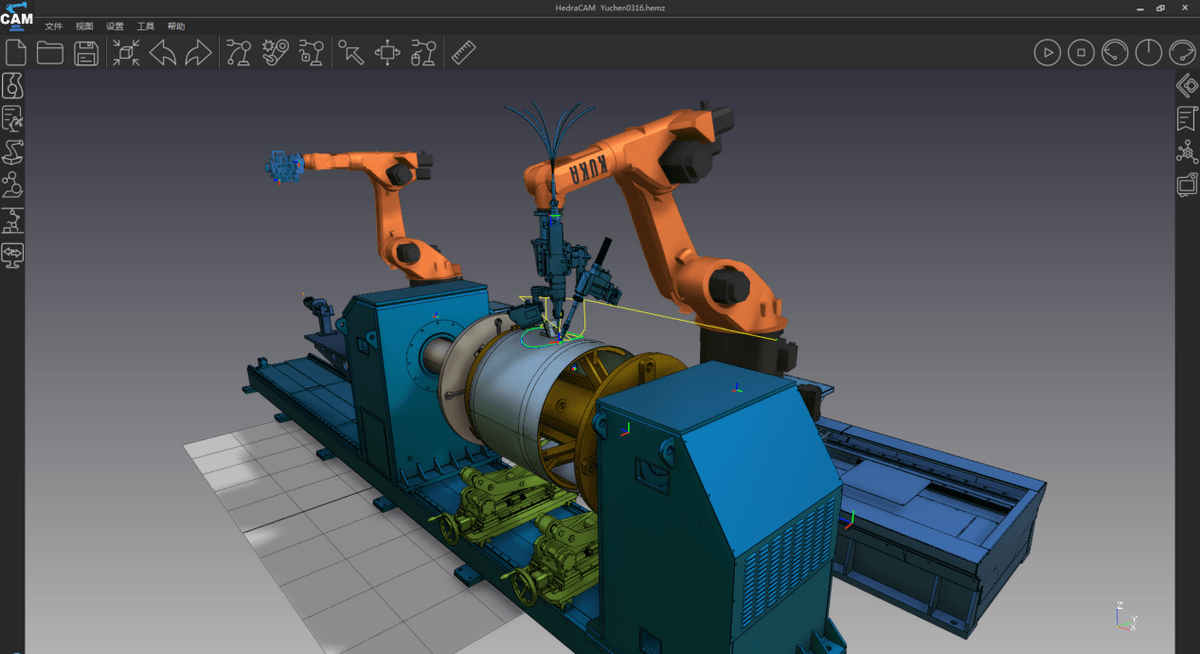This screenshot has width=1200, height=654.
Task: Open the bookmark list panel in right sidebar
Action: (1187, 118)
